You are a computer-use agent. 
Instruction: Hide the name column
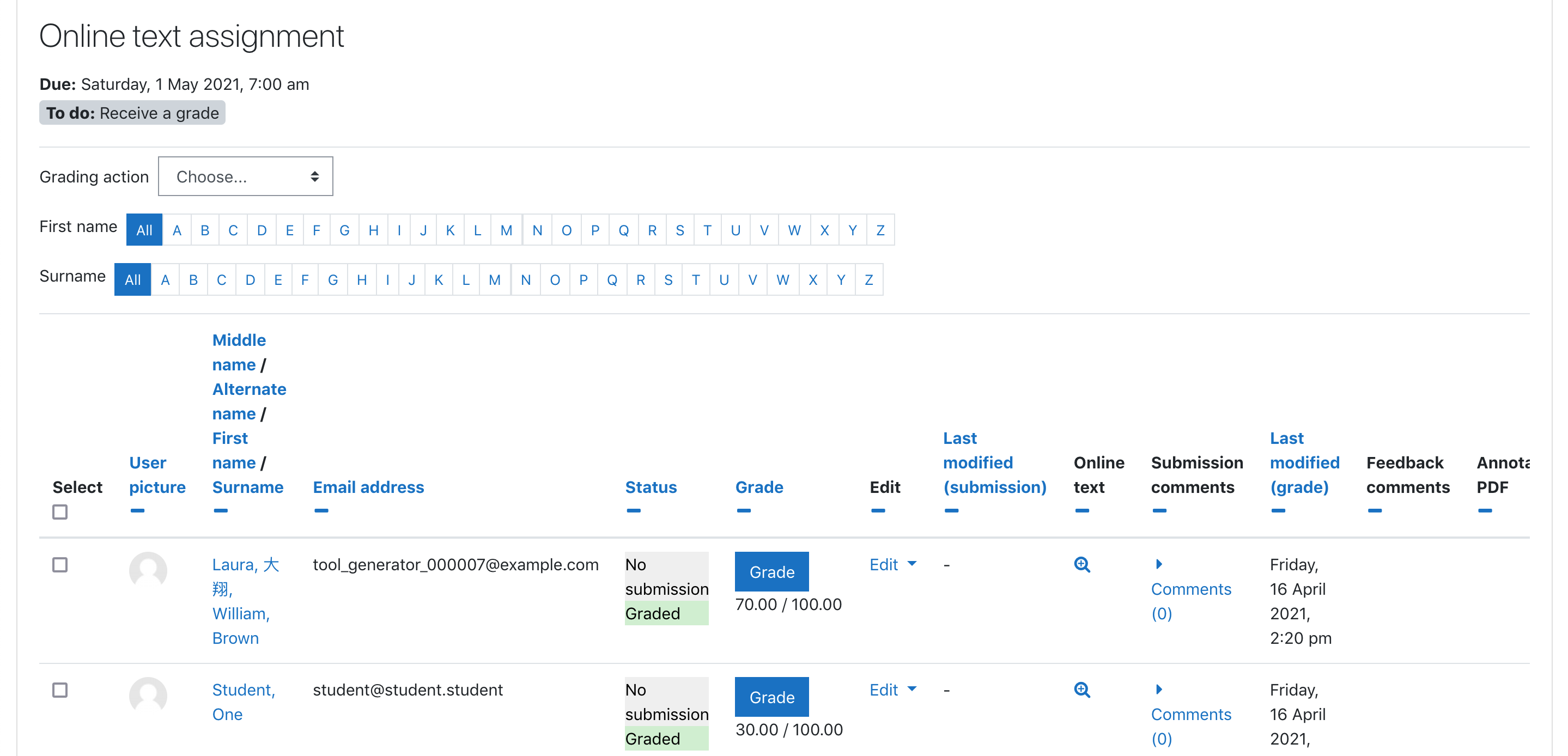tap(221, 510)
